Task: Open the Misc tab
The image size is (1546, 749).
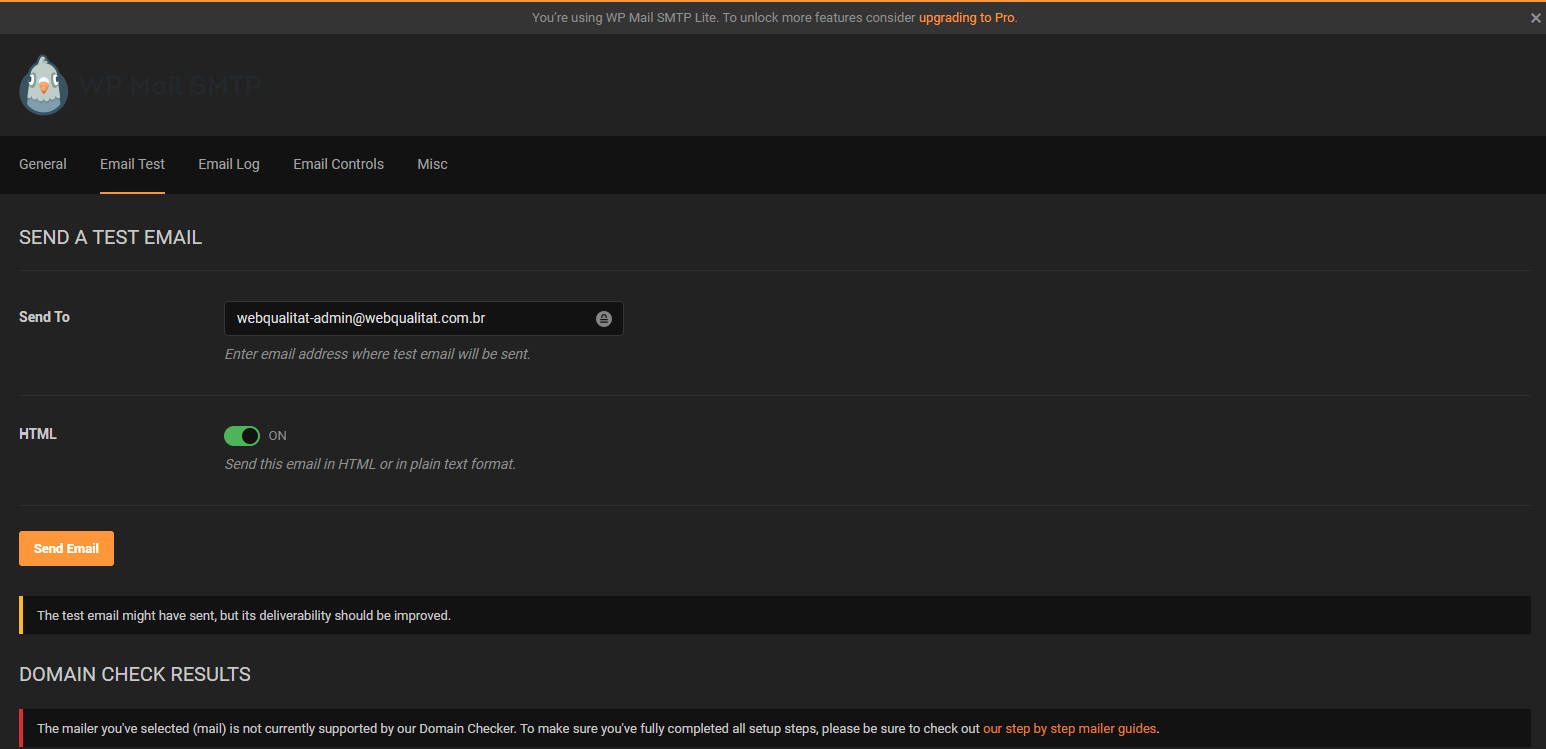Action: coord(432,164)
